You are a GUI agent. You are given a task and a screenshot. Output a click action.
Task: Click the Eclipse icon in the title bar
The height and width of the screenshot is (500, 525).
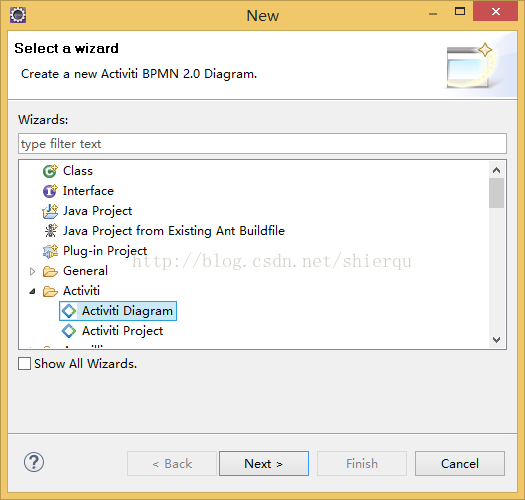click(x=18, y=15)
